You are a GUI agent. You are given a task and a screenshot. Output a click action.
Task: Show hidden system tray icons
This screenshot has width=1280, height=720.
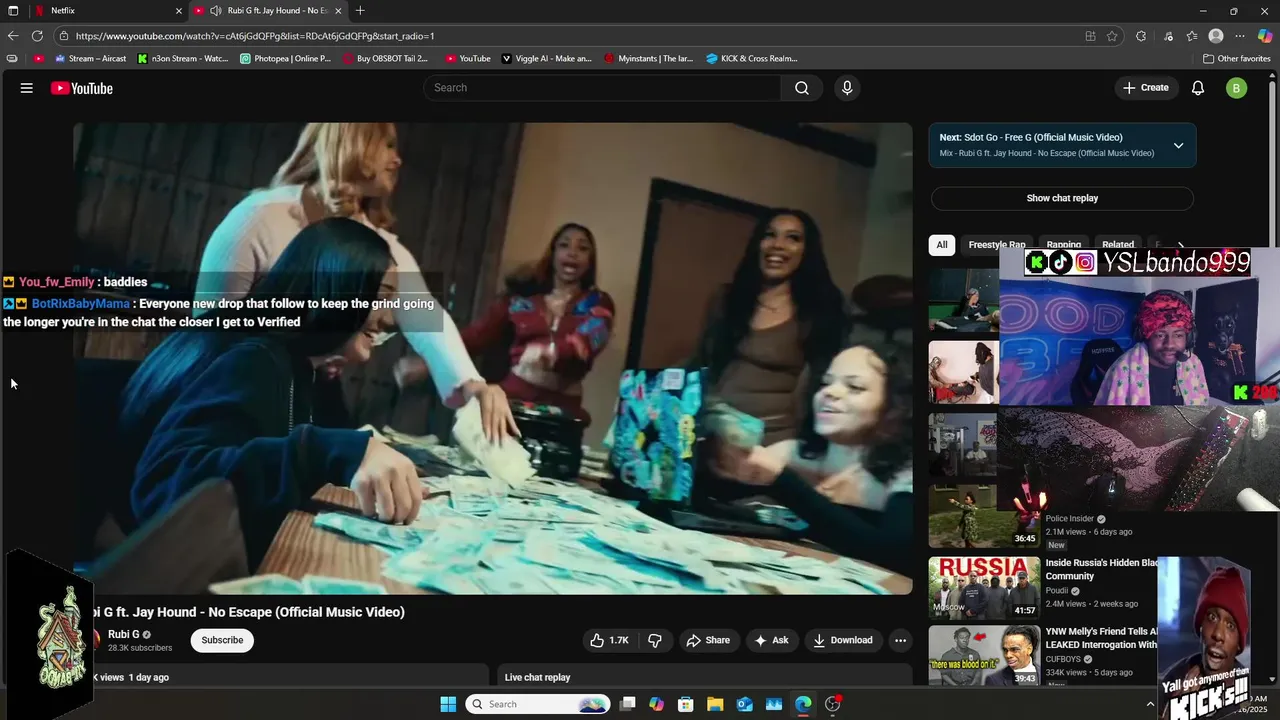(1150, 704)
